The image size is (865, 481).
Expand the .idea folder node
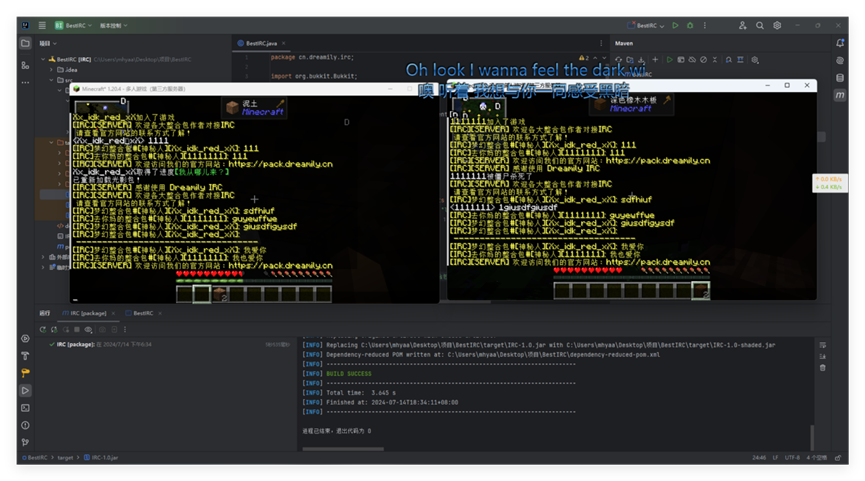(x=52, y=70)
